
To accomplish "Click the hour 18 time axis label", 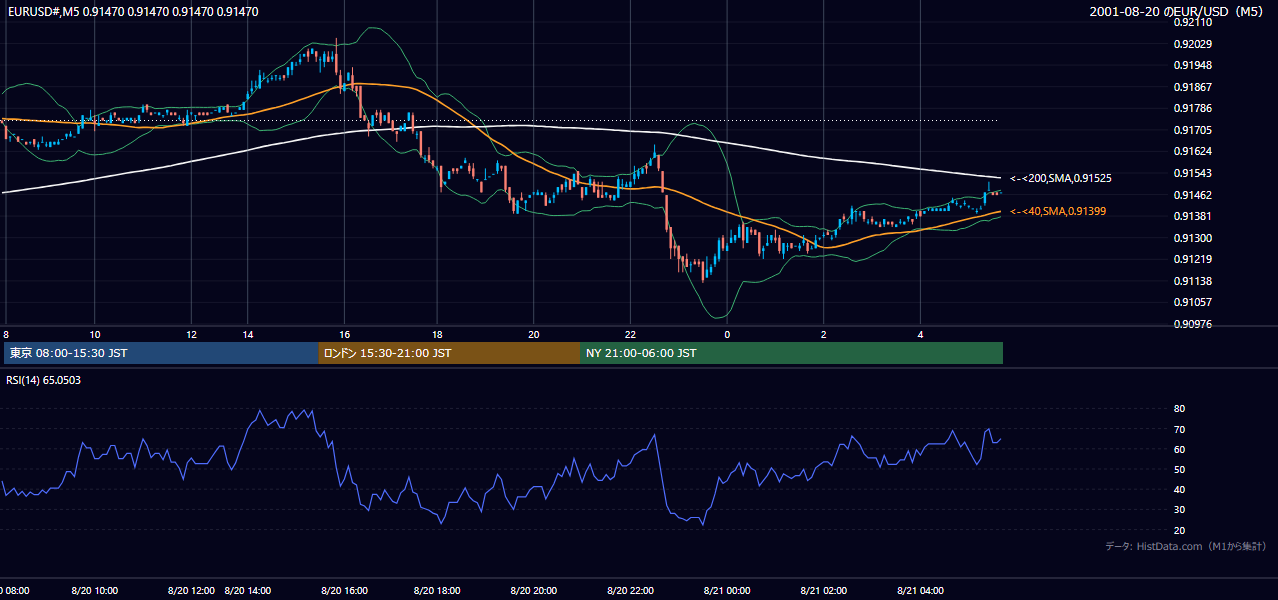I will pos(437,334).
